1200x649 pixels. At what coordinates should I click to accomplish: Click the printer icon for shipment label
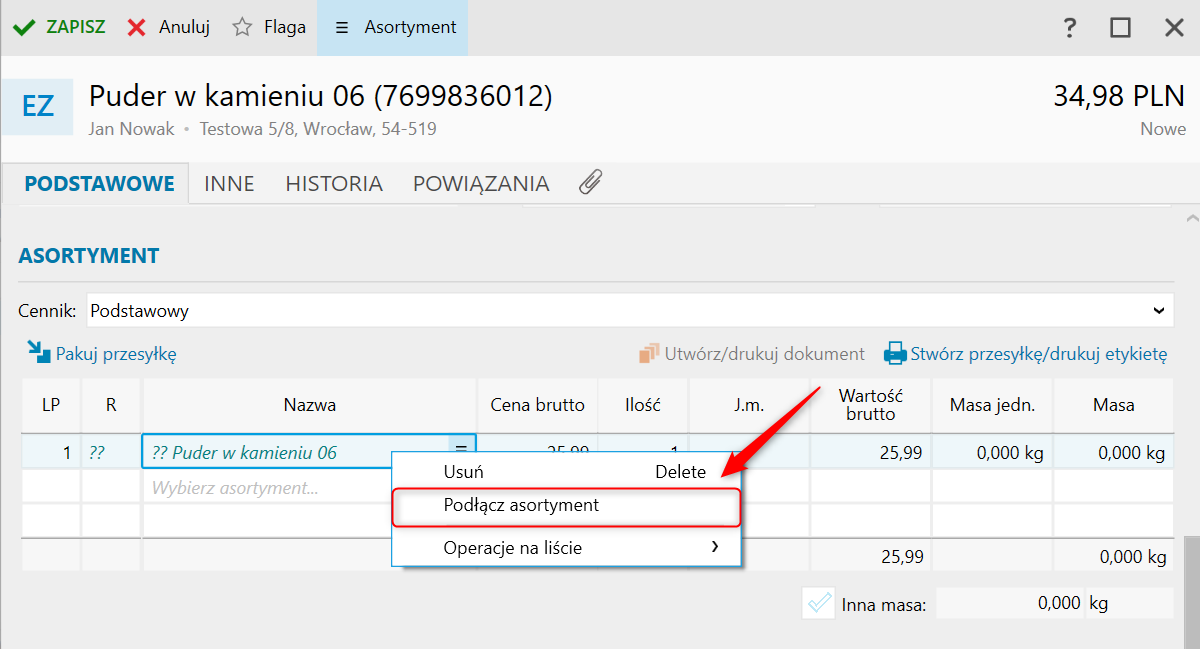point(894,354)
